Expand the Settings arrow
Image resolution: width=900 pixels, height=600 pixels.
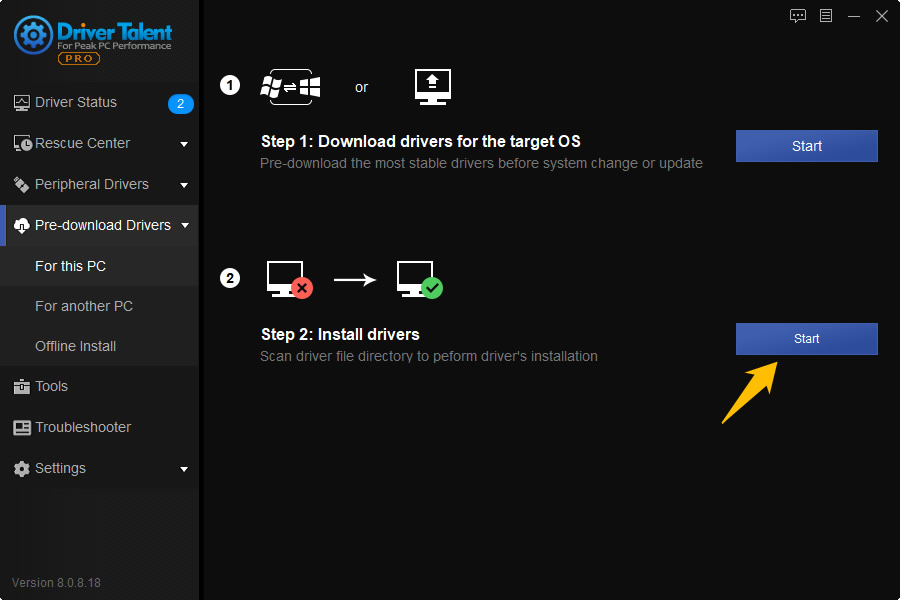184,469
